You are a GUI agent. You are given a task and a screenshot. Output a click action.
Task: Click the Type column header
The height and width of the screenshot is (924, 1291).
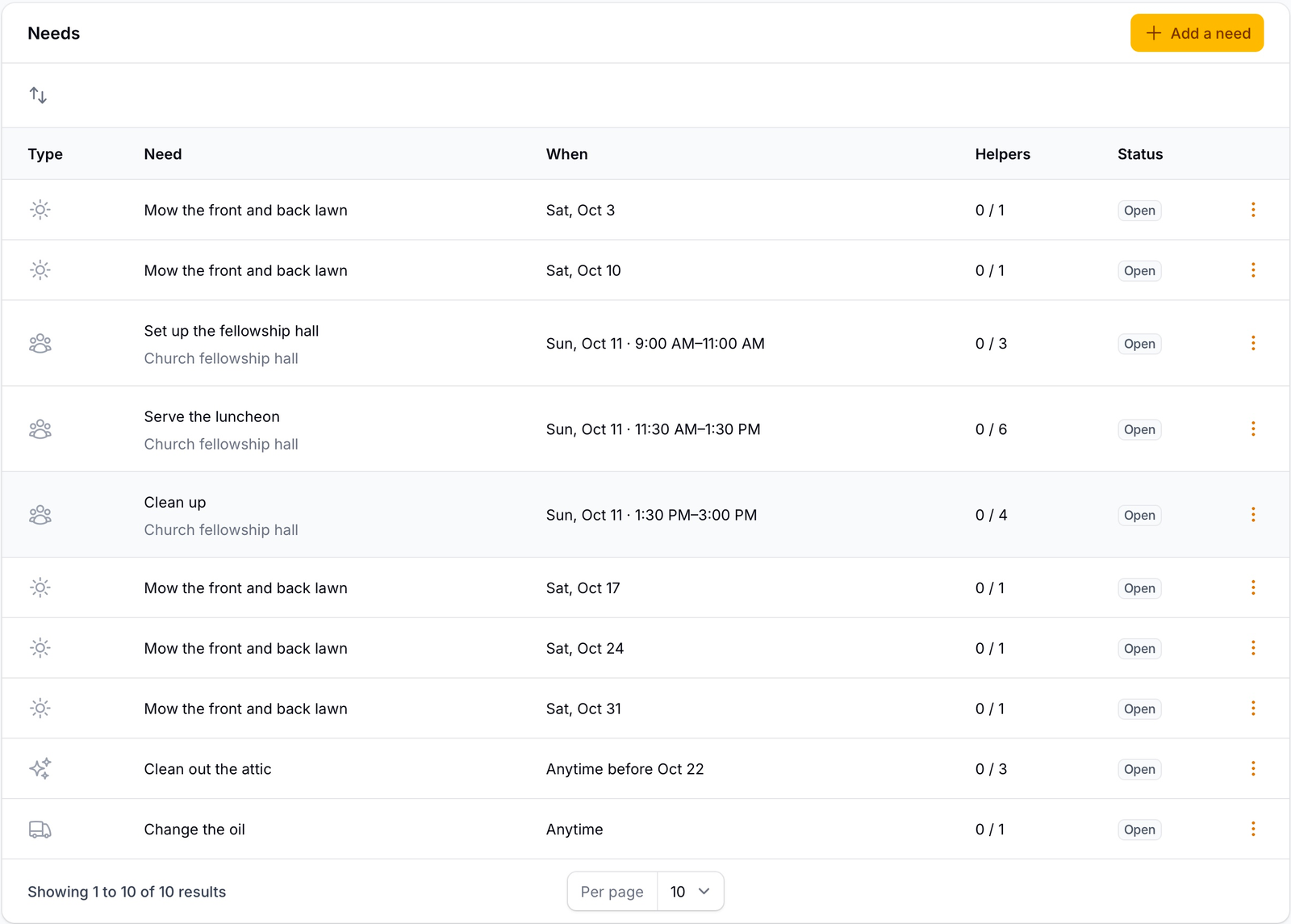click(45, 154)
